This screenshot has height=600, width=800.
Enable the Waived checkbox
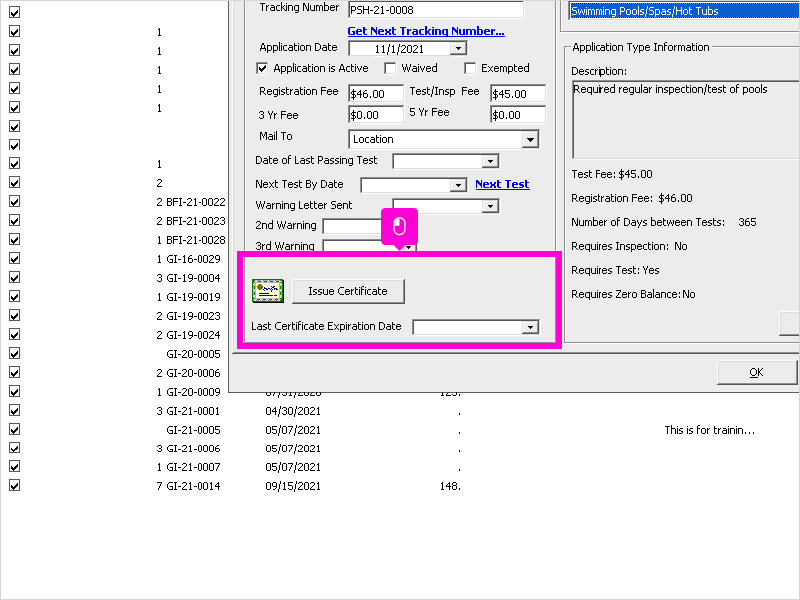[x=390, y=68]
